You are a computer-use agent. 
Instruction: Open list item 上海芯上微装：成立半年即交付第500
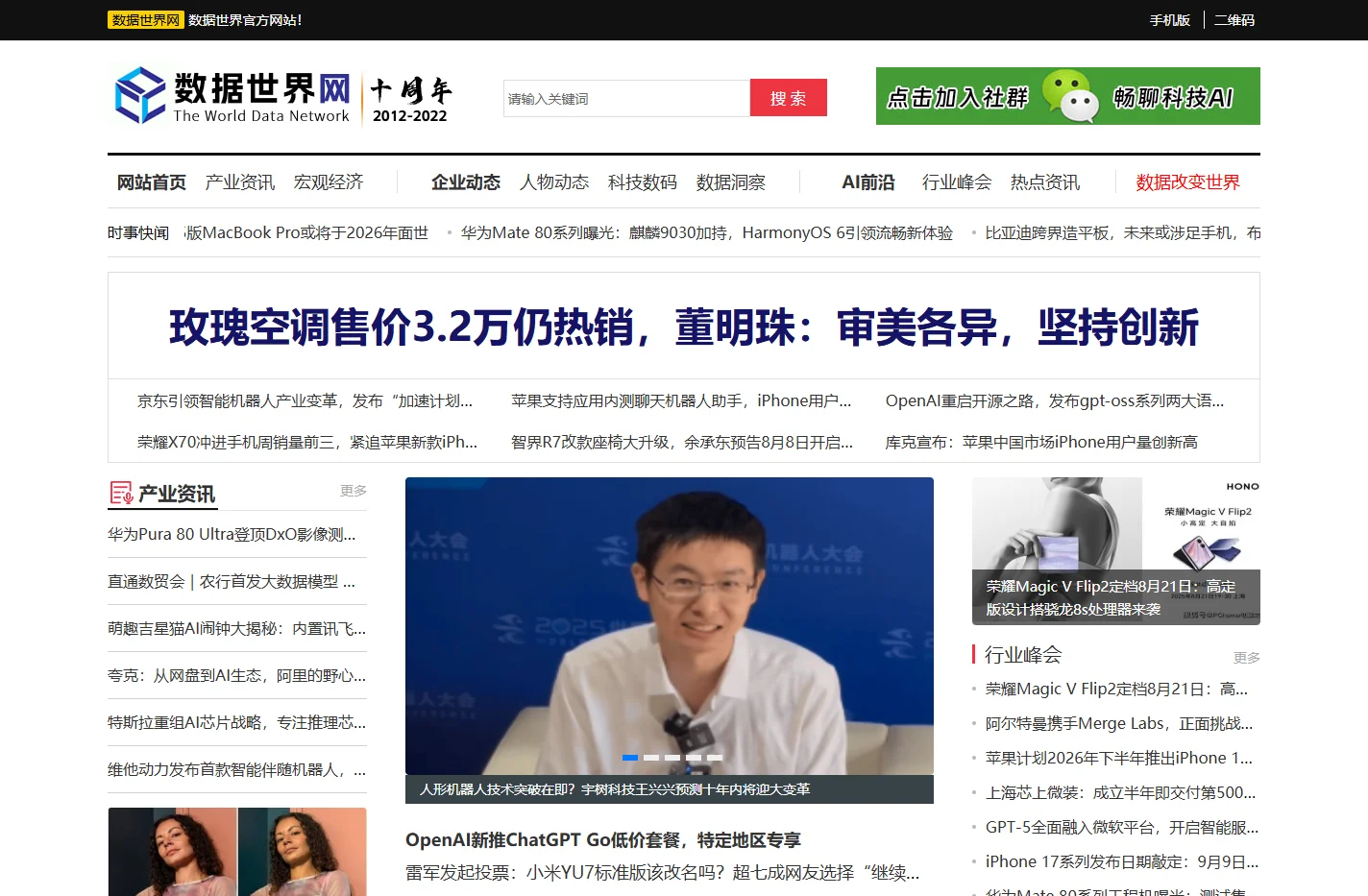click(x=1120, y=792)
